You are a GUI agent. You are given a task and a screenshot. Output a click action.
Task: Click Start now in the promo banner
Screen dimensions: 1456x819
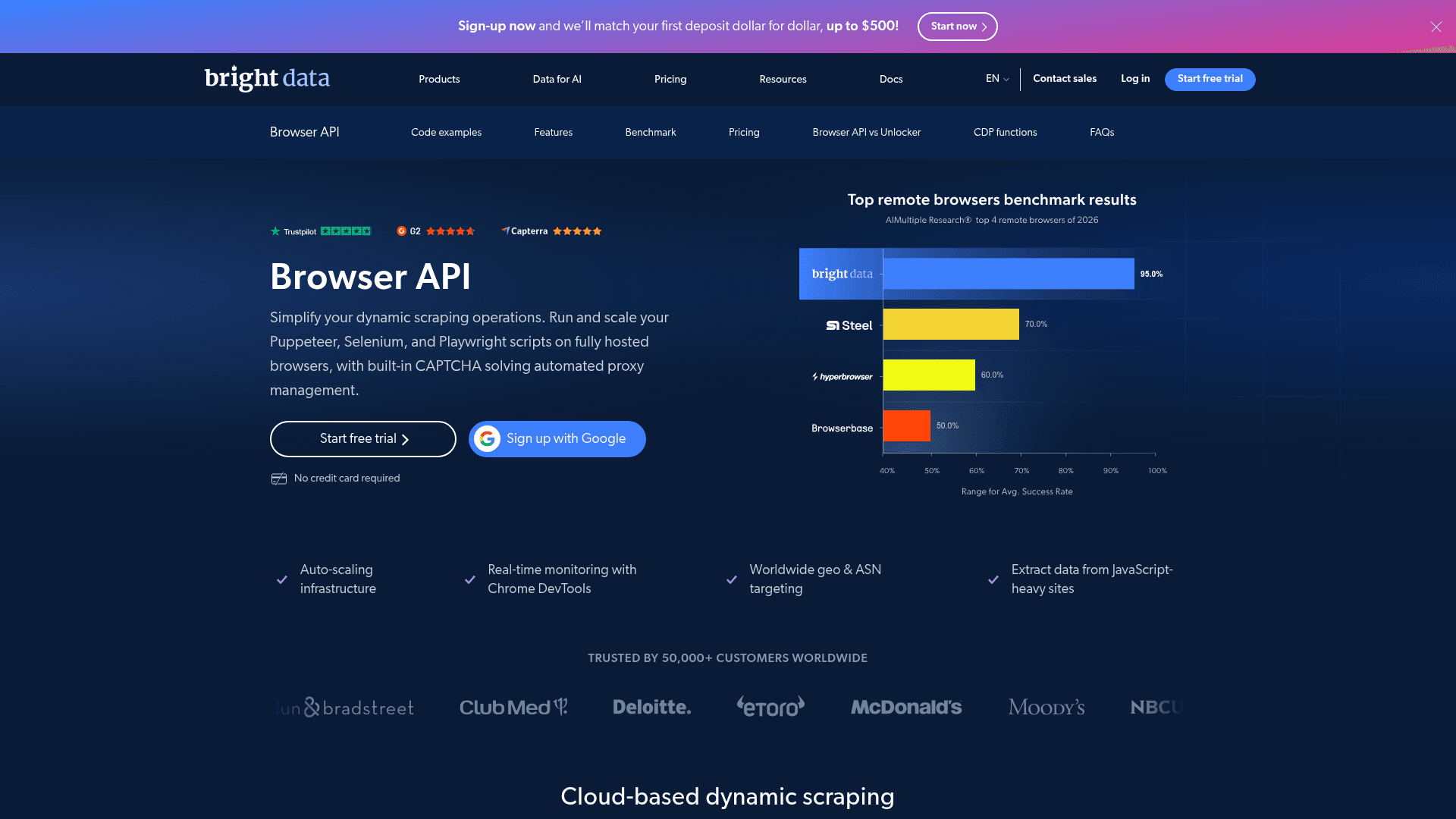(x=958, y=27)
